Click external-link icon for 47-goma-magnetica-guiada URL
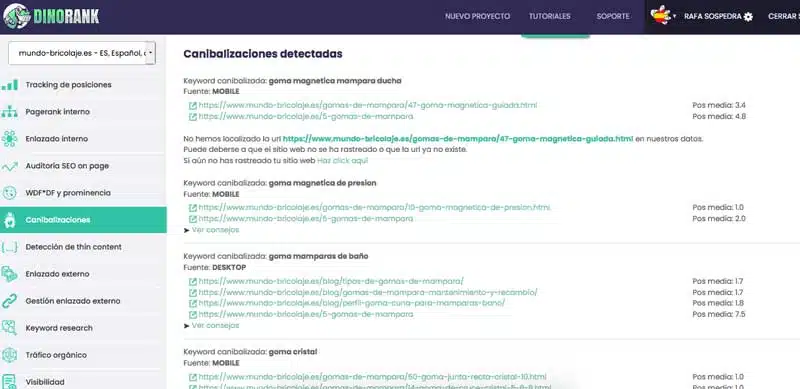Screen dimensions: 800x389 (x=192, y=106)
